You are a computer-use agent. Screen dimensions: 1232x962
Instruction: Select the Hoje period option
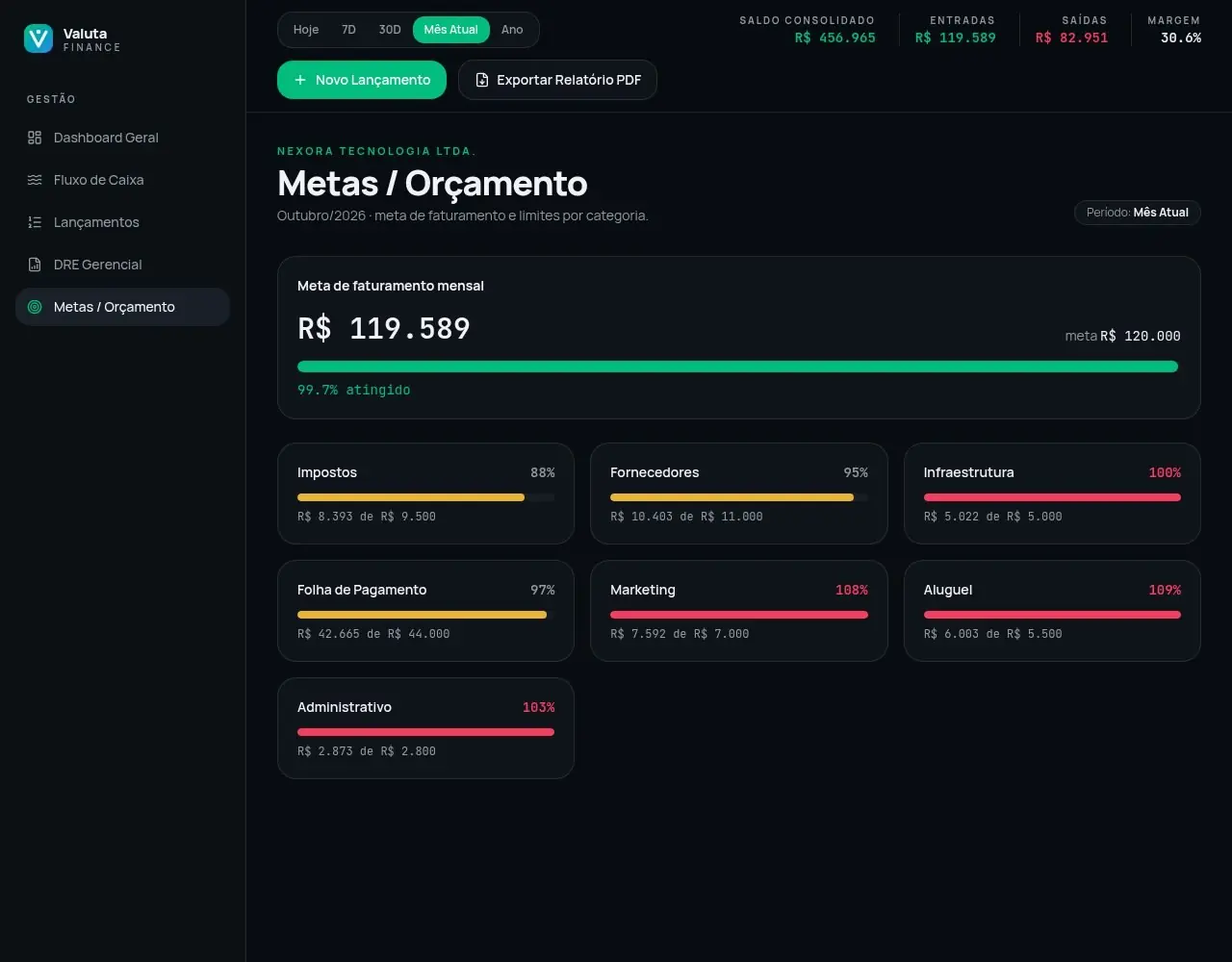306,30
